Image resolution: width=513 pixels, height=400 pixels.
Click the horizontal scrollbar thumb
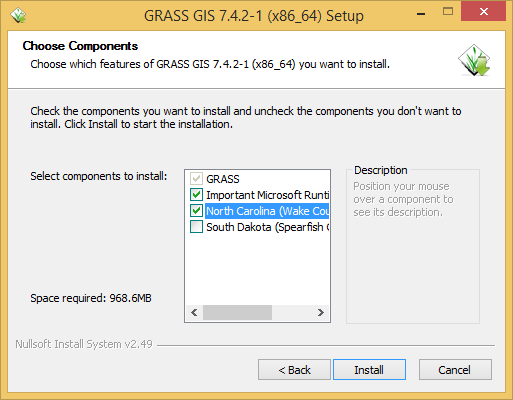click(237, 312)
